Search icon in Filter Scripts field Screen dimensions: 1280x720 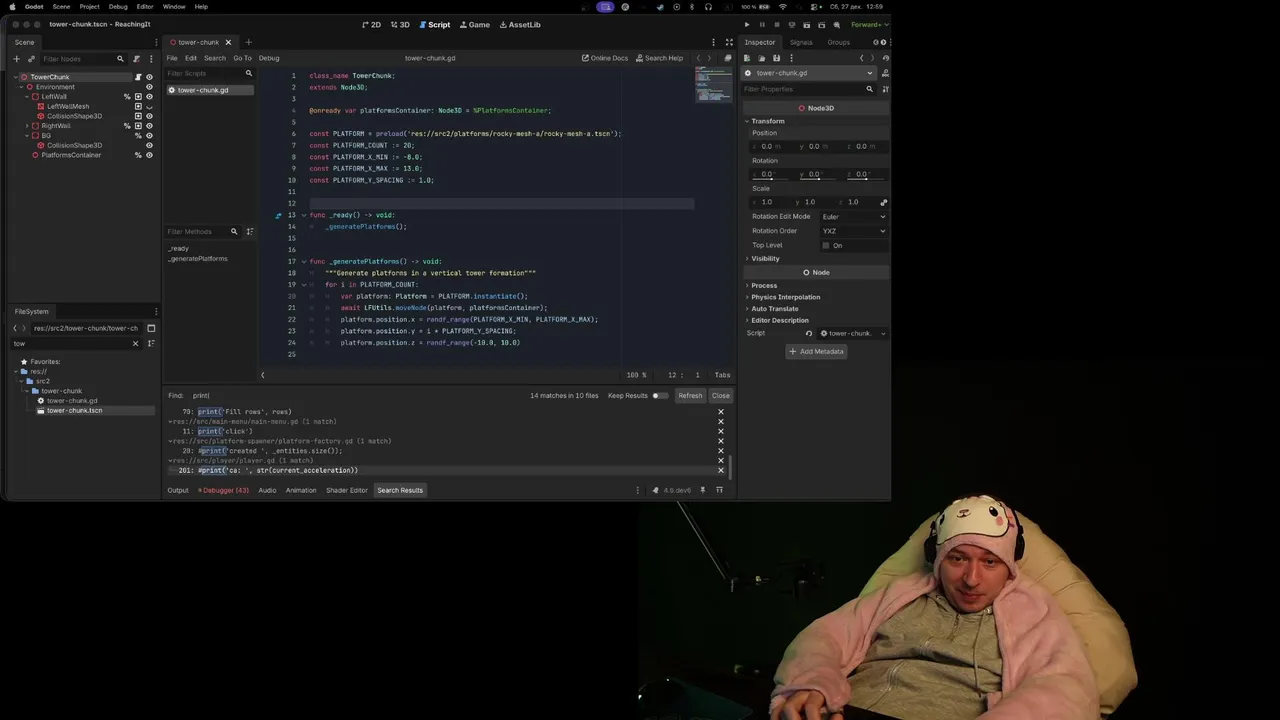249,73
